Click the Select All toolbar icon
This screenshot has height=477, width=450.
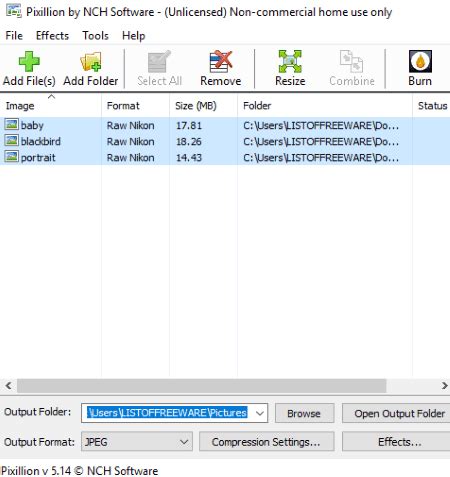(159, 61)
